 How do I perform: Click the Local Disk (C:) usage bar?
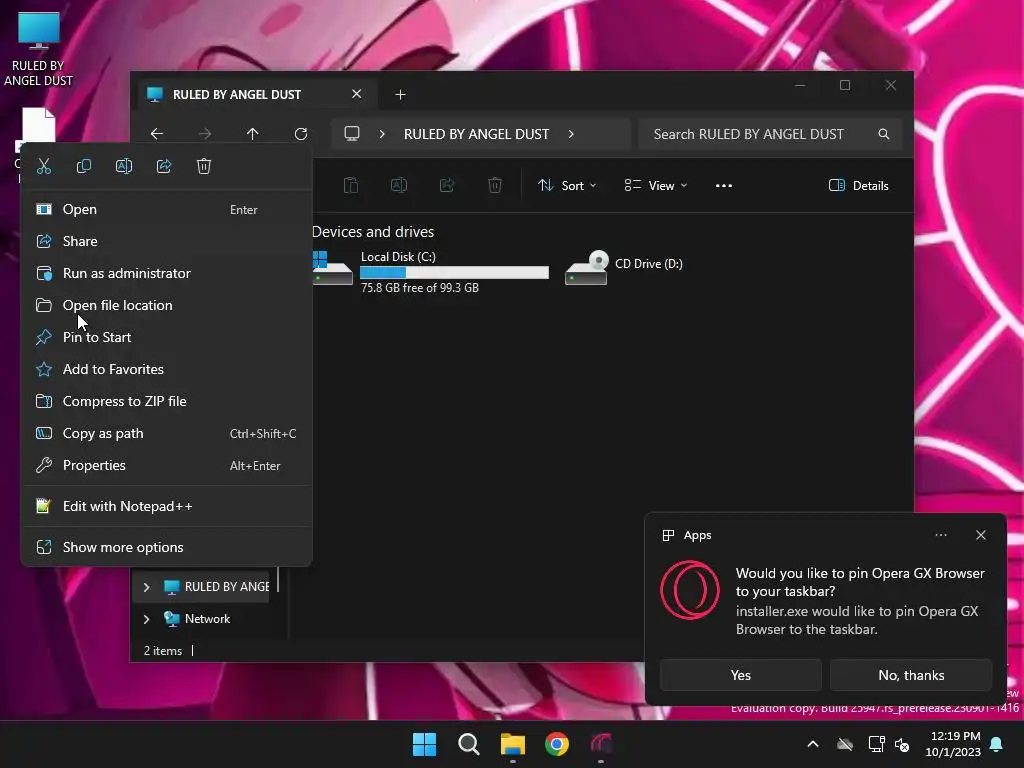click(455, 272)
